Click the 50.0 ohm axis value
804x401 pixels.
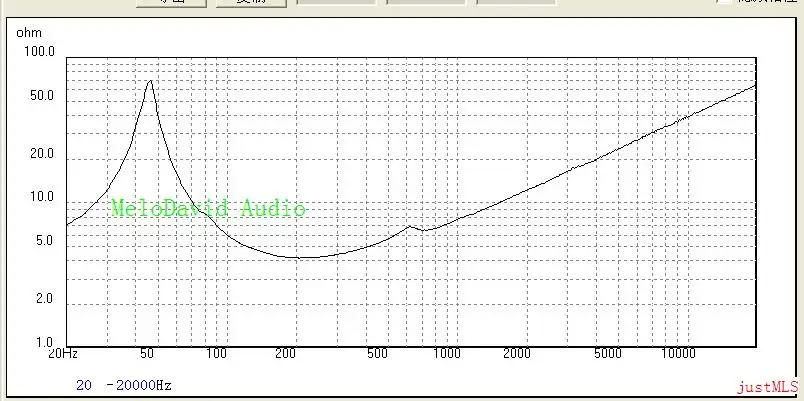point(42,95)
